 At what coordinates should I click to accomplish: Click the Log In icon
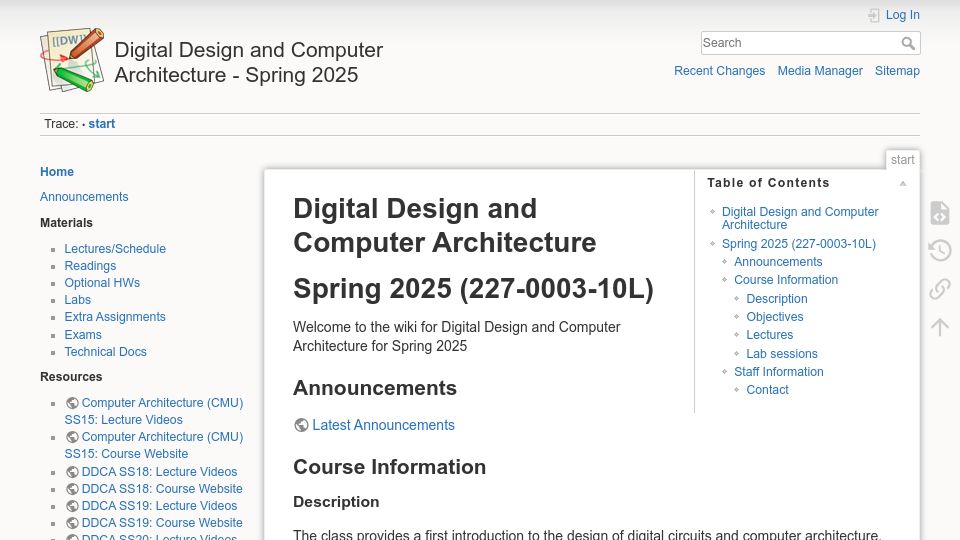point(874,15)
